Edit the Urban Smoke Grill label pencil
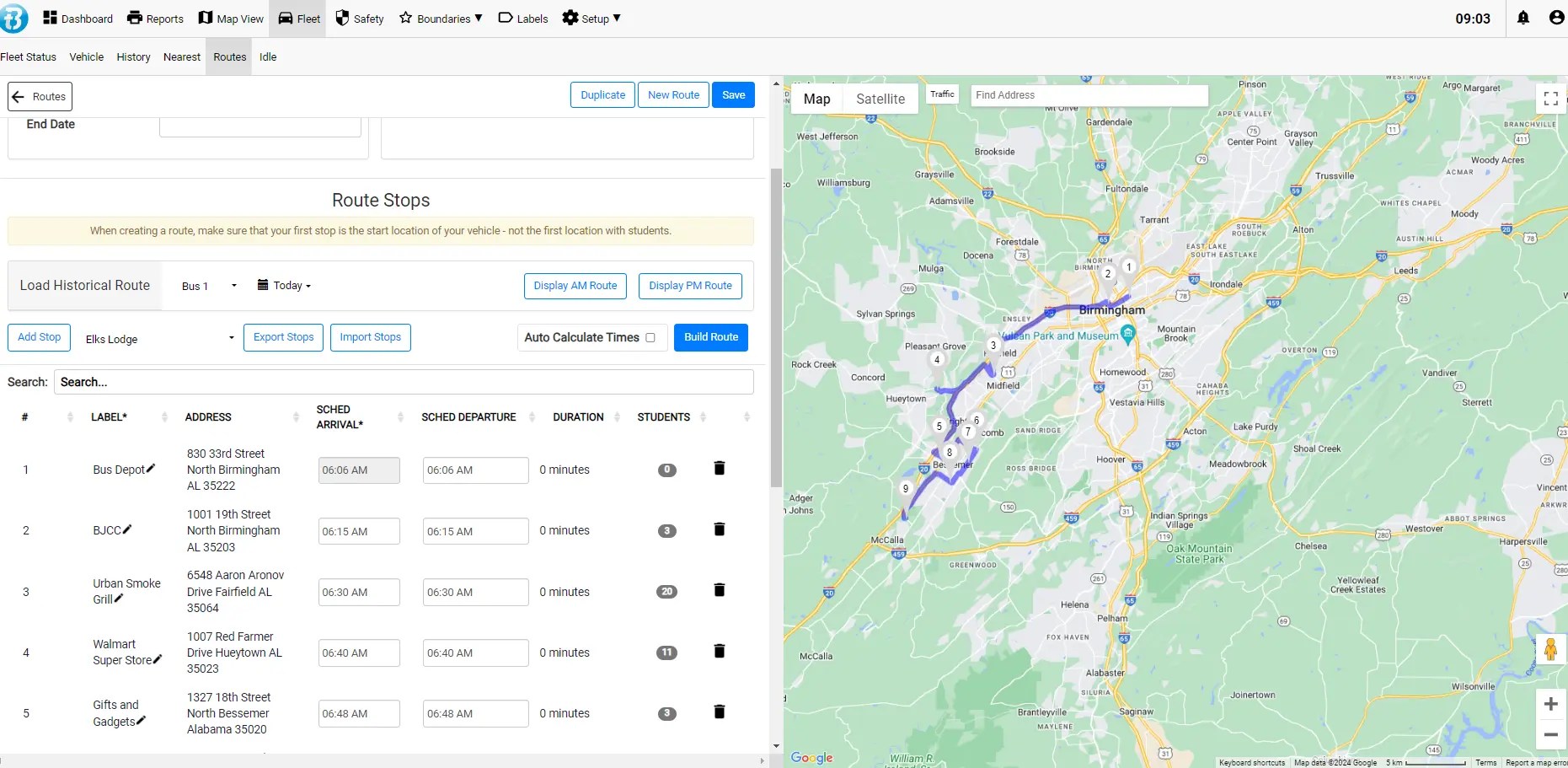Viewport: 1568px width, 768px height. pyautogui.click(x=119, y=599)
